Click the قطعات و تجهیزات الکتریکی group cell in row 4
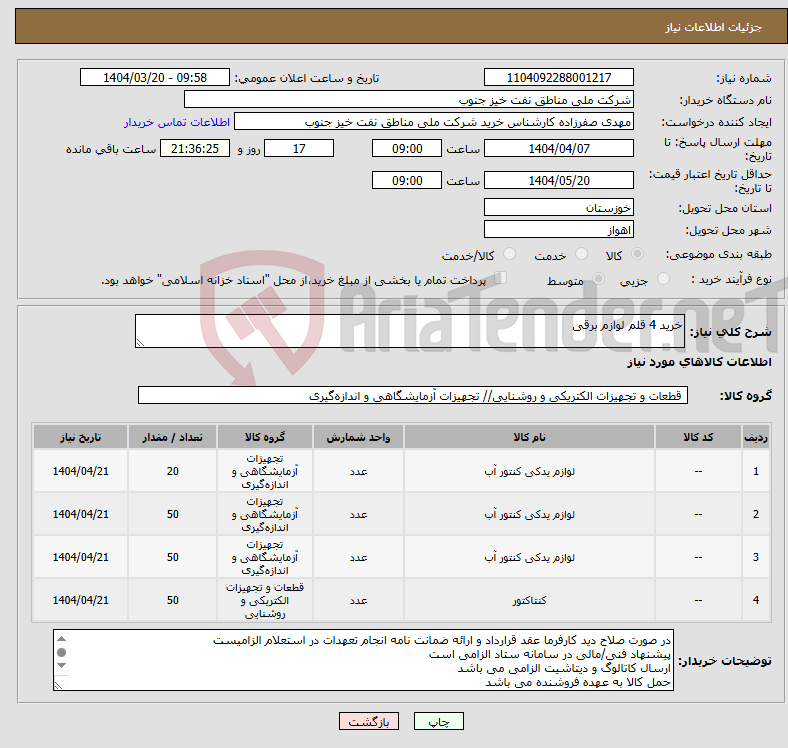This screenshot has height=748, width=788. click(265, 600)
